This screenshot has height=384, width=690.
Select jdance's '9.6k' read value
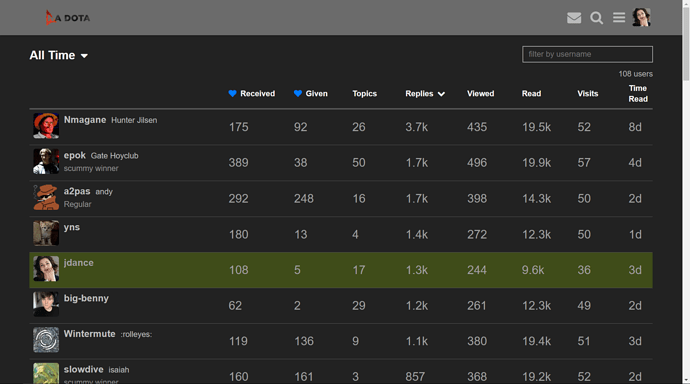click(533, 270)
